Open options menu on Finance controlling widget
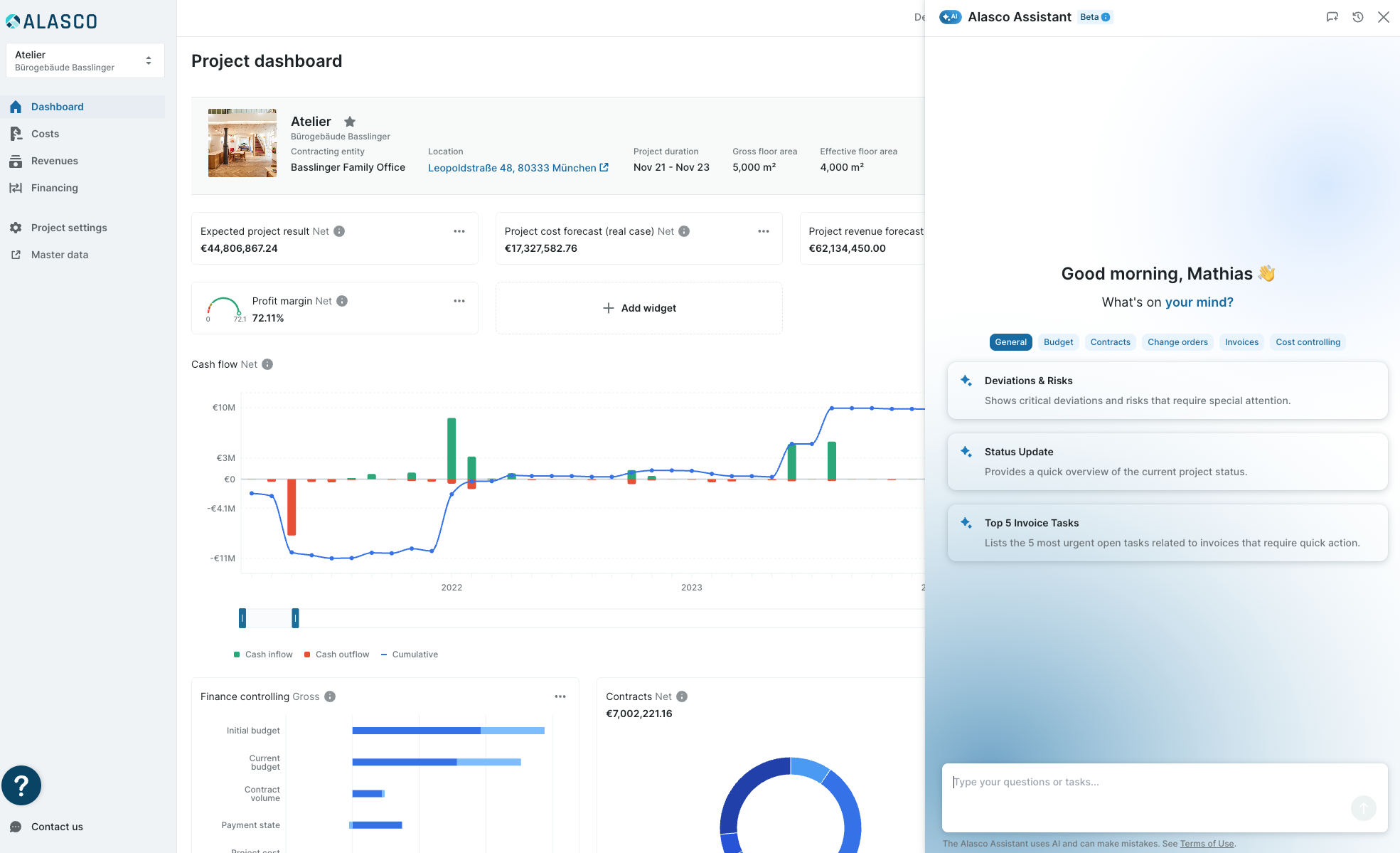 [560, 696]
